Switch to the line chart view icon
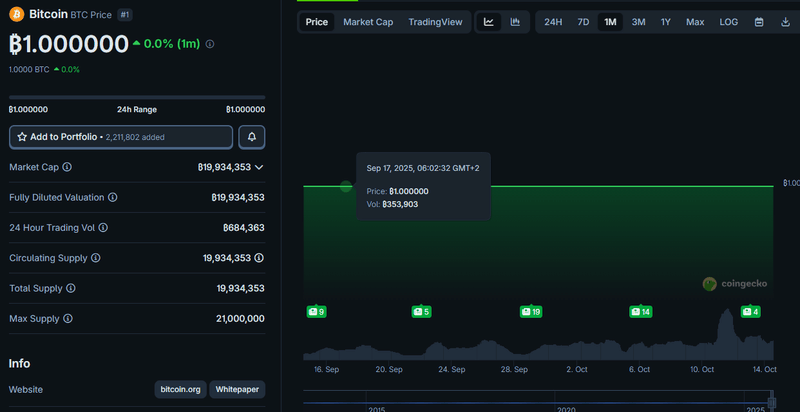The height and width of the screenshot is (412, 800). coord(489,22)
